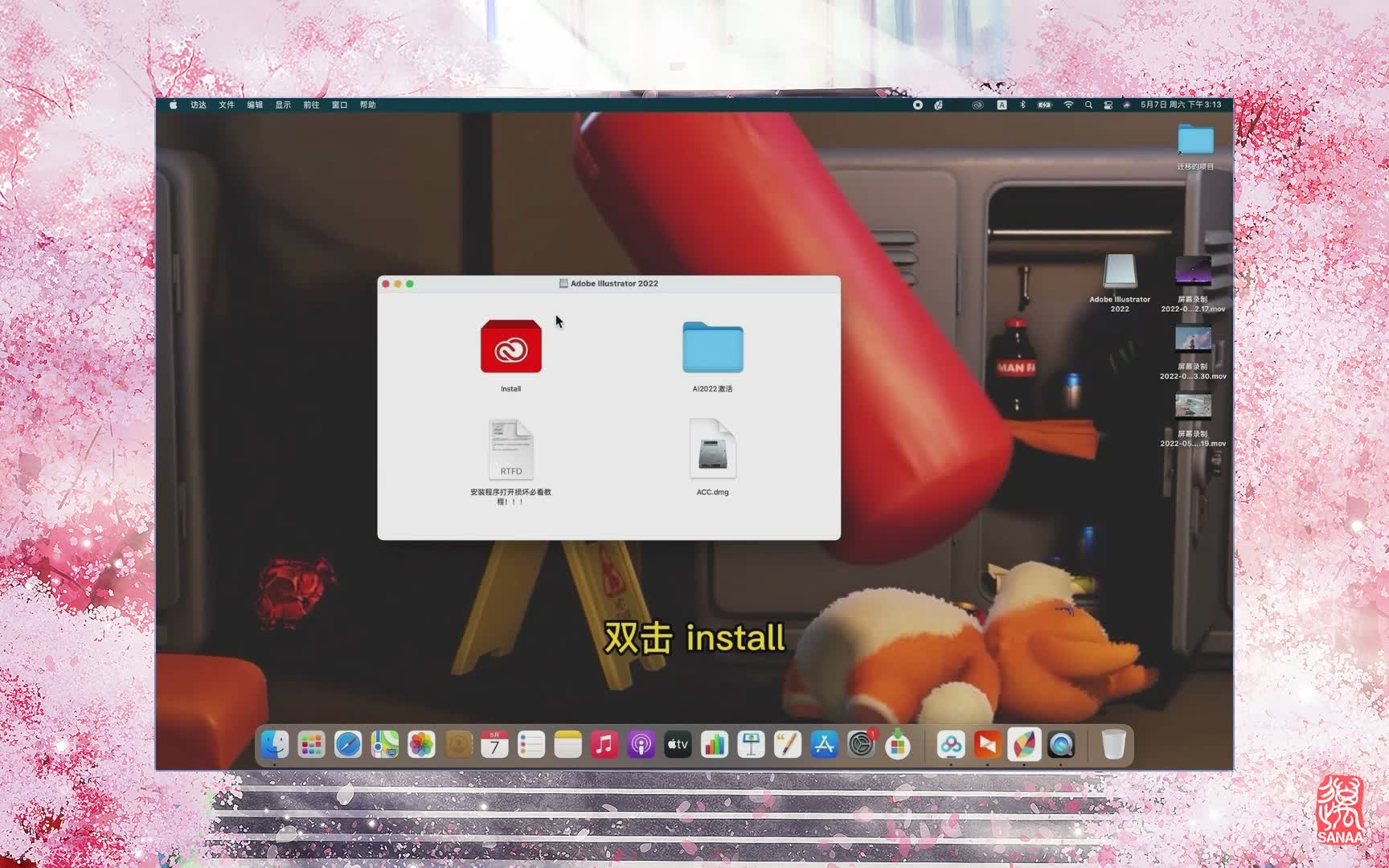This screenshot has width=1389, height=868.
Task: Click the AI2022激活 folder name
Action: 713,389
